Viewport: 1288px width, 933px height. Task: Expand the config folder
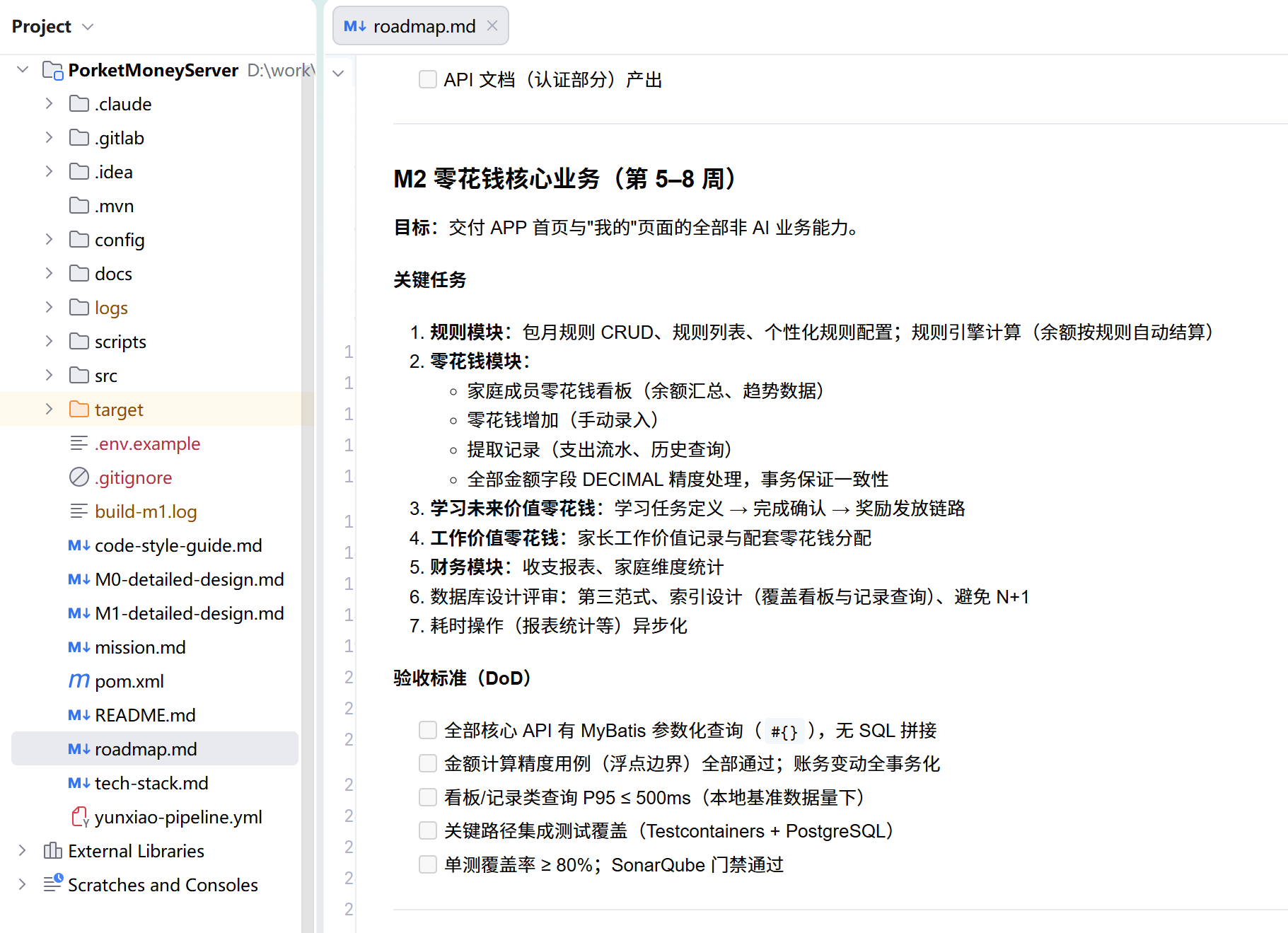click(49, 239)
